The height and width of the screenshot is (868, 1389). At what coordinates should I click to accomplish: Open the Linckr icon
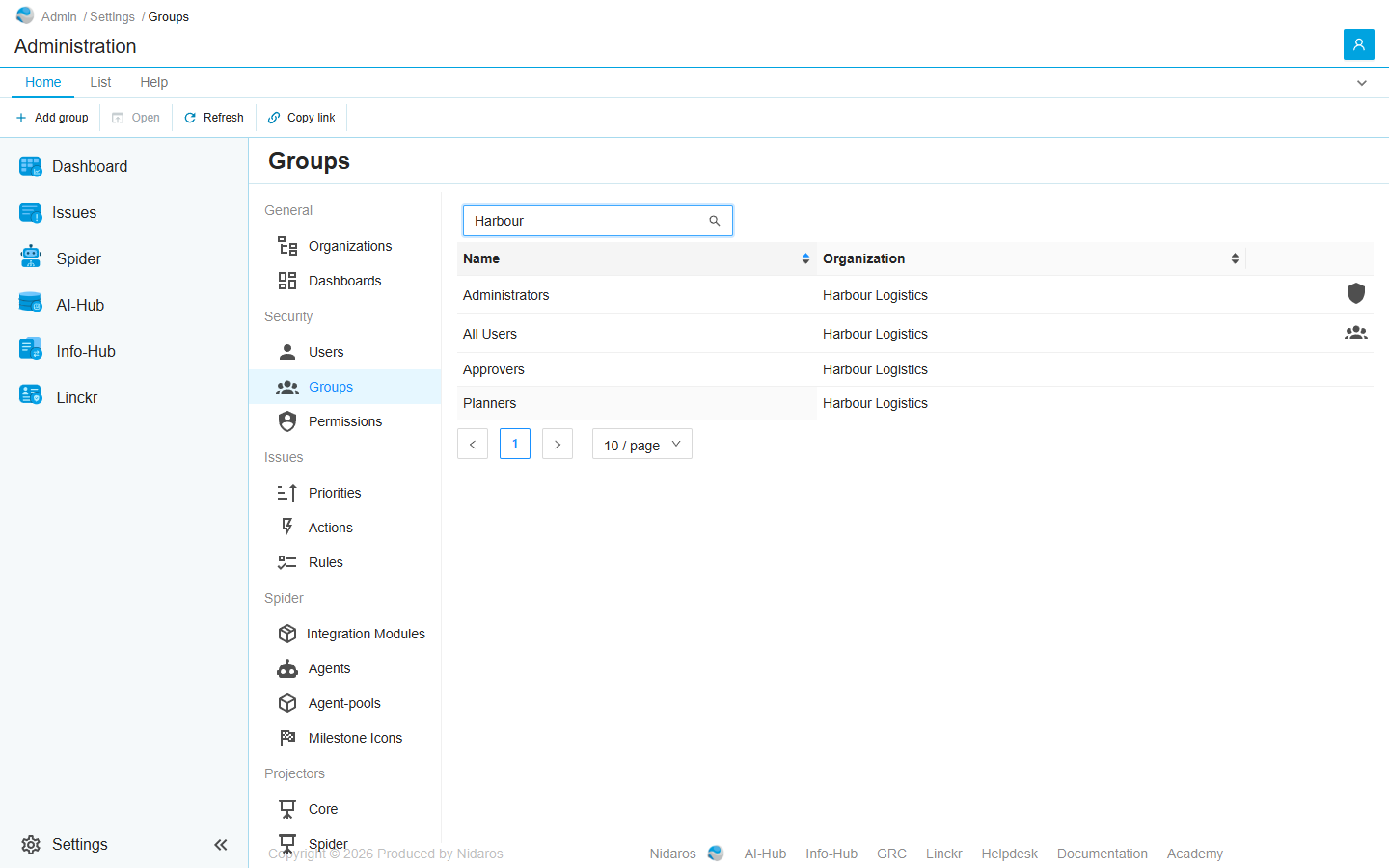coord(31,395)
